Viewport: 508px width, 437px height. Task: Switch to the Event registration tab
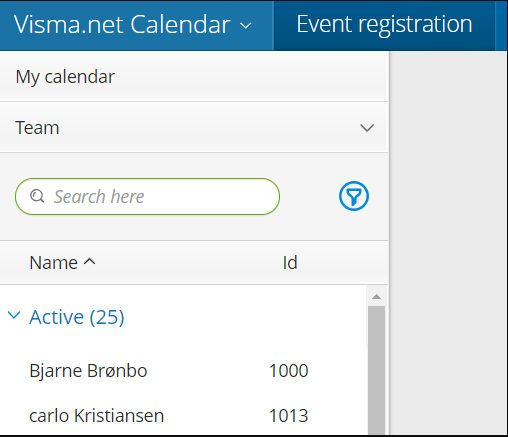[x=384, y=25]
